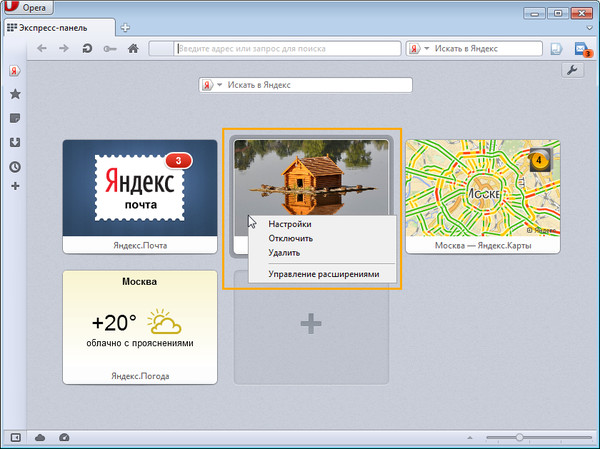This screenshot has height=449, width=600.
Task: Open Downloads panel in sidebar
Action: (x=15, y=142)
